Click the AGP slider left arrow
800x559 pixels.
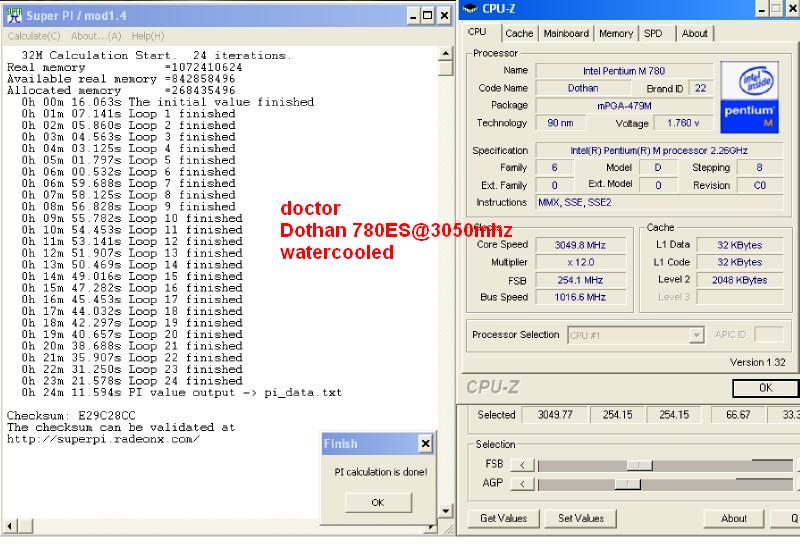522,484
